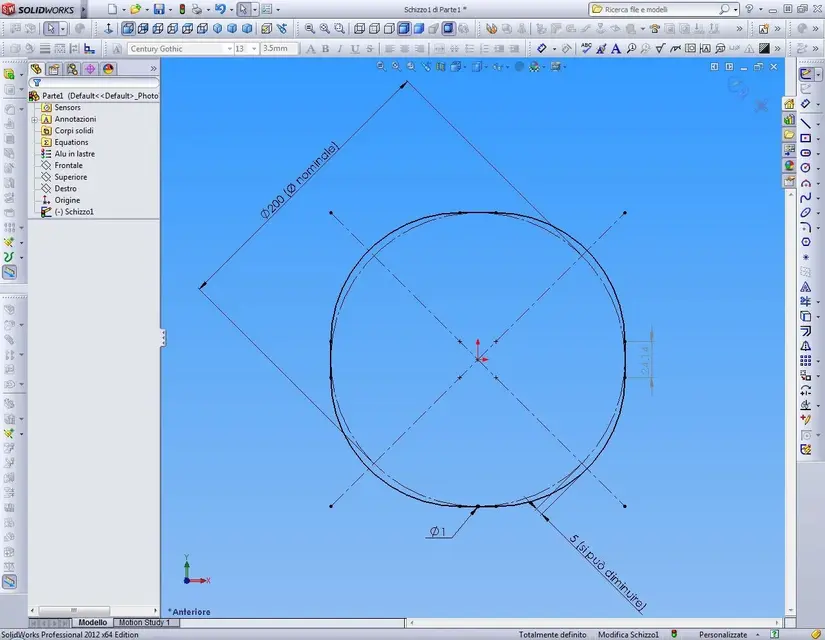This screenshot has height=640, width=825.
Task: Select the Origine item in the tree
Action: point(67,200)
